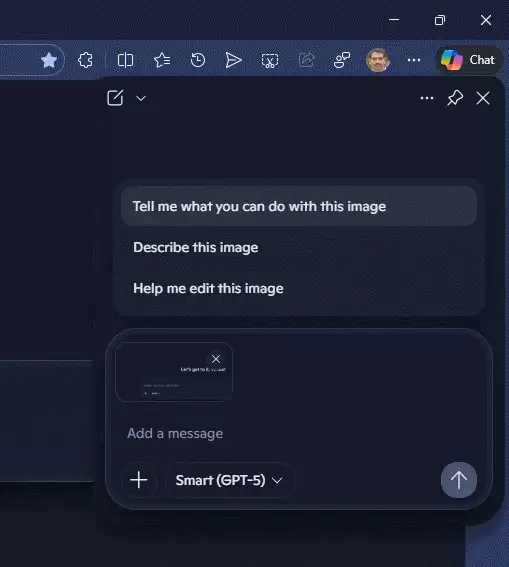Select 'Describe this image' suggestion

tap(299, 247)
